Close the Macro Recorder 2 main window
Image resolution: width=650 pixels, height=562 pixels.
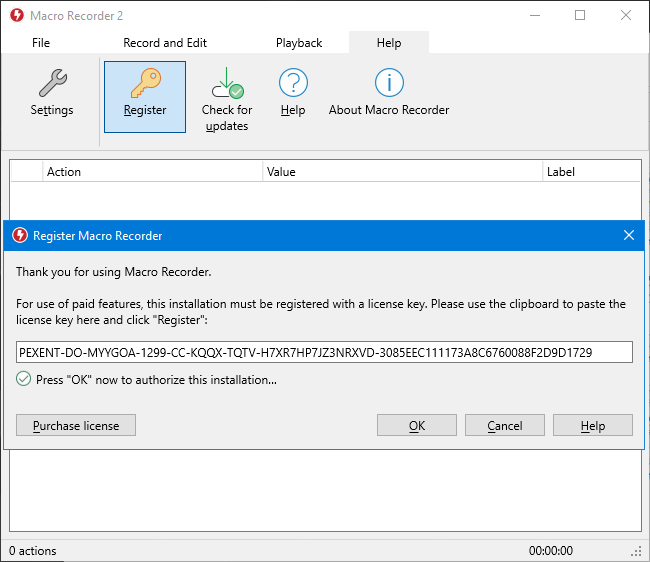click(626, 15)
